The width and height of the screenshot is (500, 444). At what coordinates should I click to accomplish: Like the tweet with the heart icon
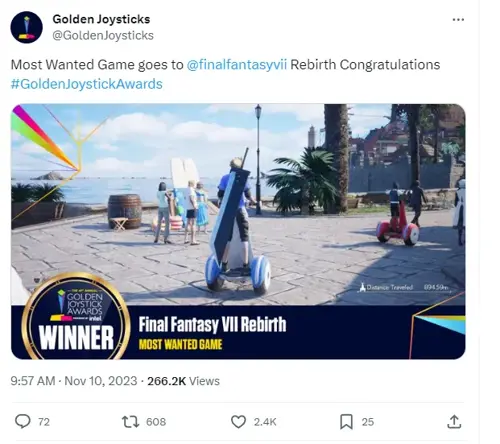(238, 422)
